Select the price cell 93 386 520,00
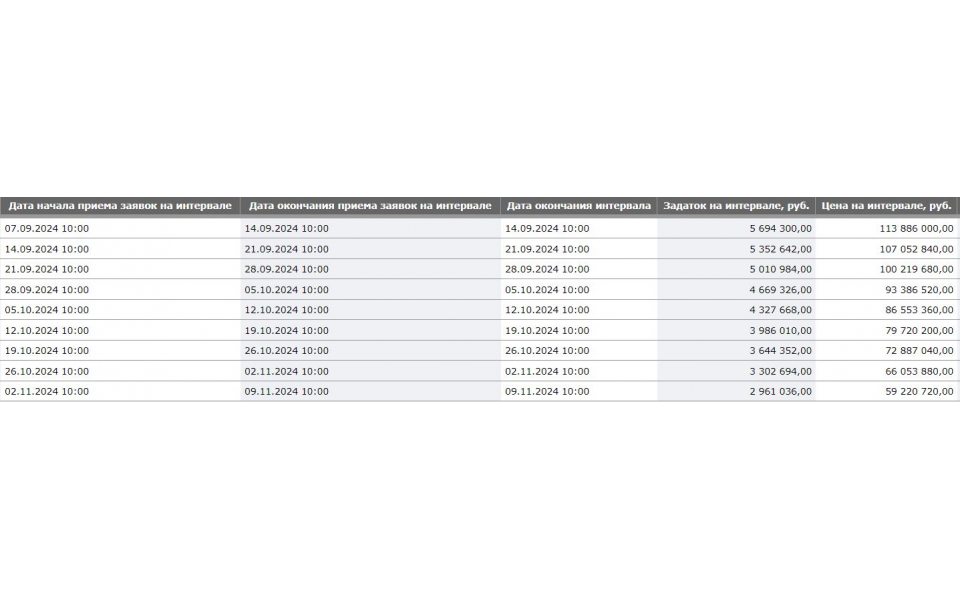Screen dimensions: 960x600 pos(887,290)
